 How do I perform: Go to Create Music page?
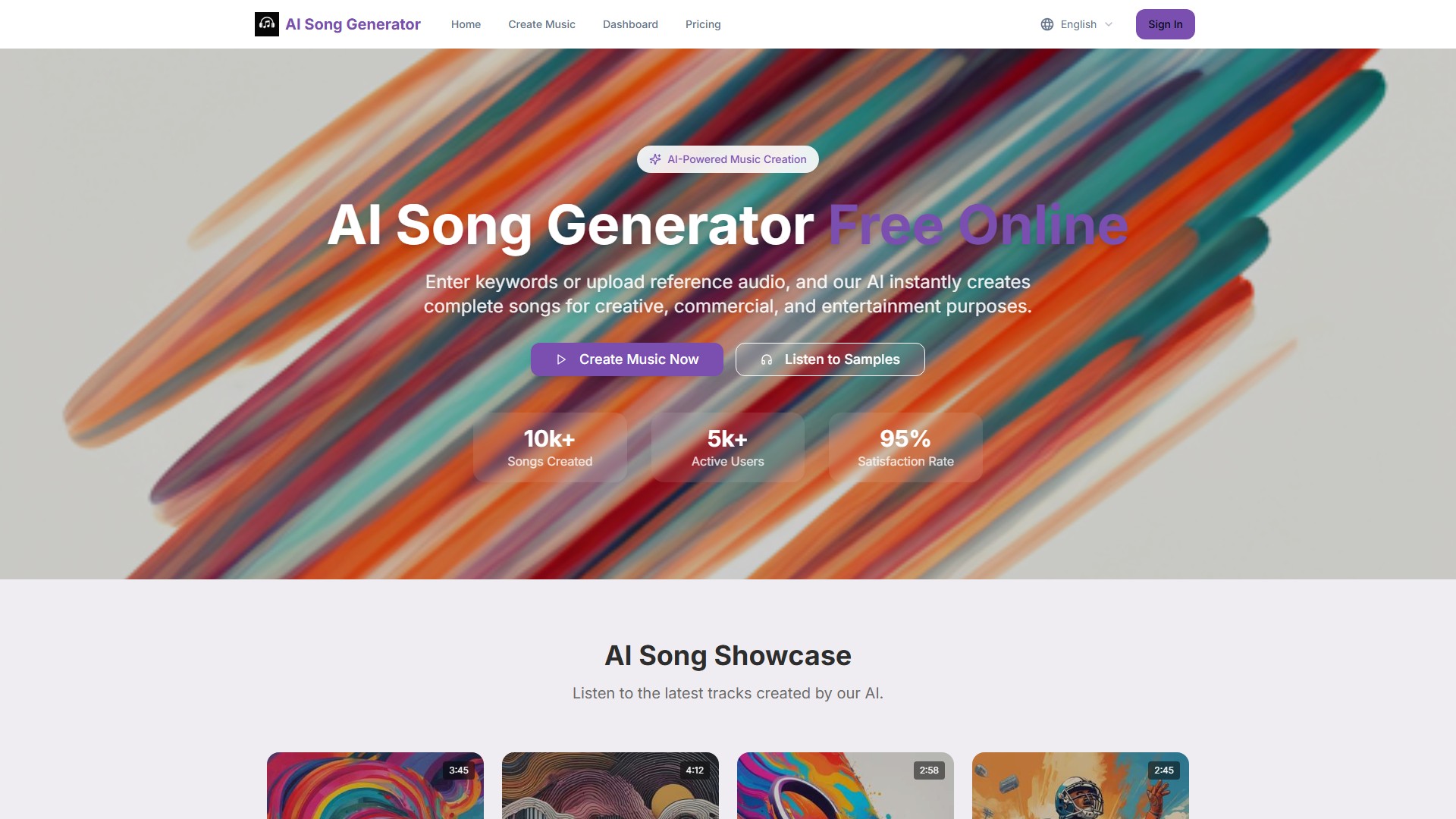click(x=541, y=24)
